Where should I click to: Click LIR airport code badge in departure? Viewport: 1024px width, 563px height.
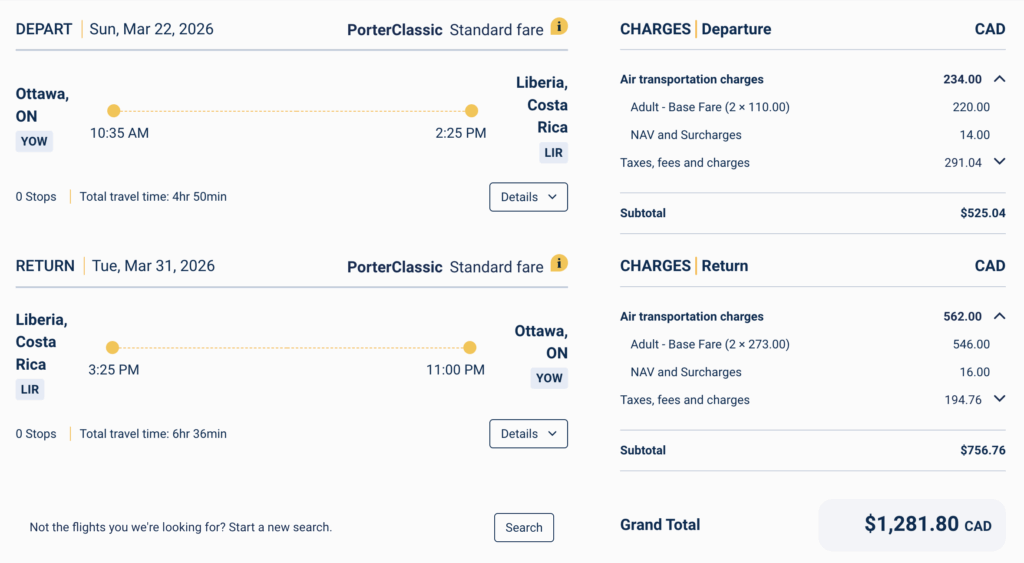click(553, 152)
